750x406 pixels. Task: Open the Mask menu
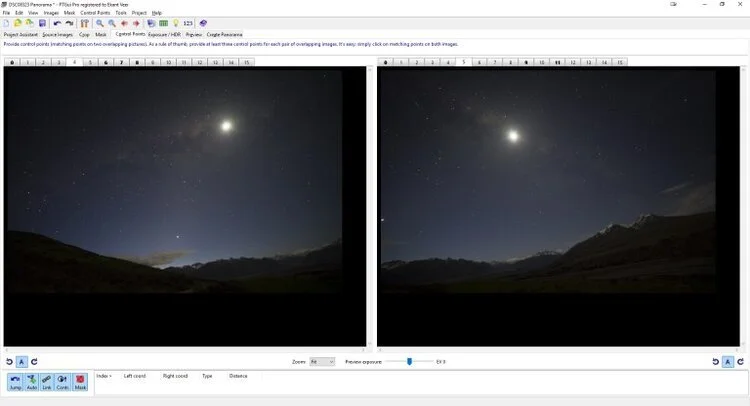[69, 13]
